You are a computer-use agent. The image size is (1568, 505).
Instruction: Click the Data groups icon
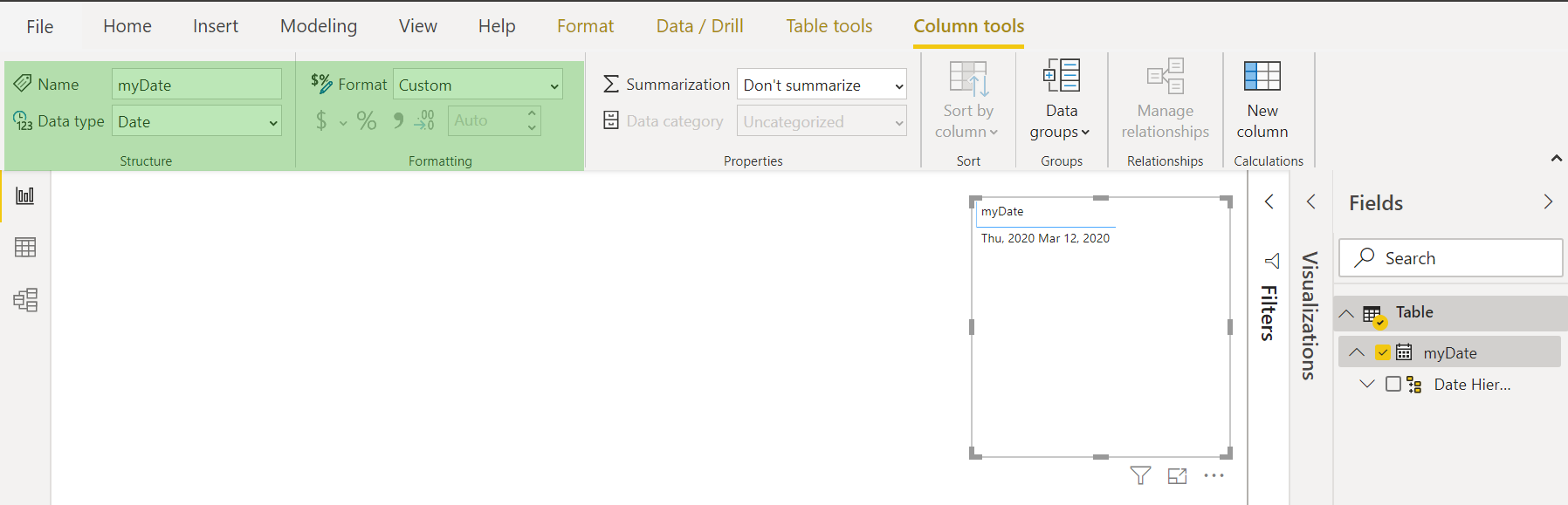(1062, 76)
